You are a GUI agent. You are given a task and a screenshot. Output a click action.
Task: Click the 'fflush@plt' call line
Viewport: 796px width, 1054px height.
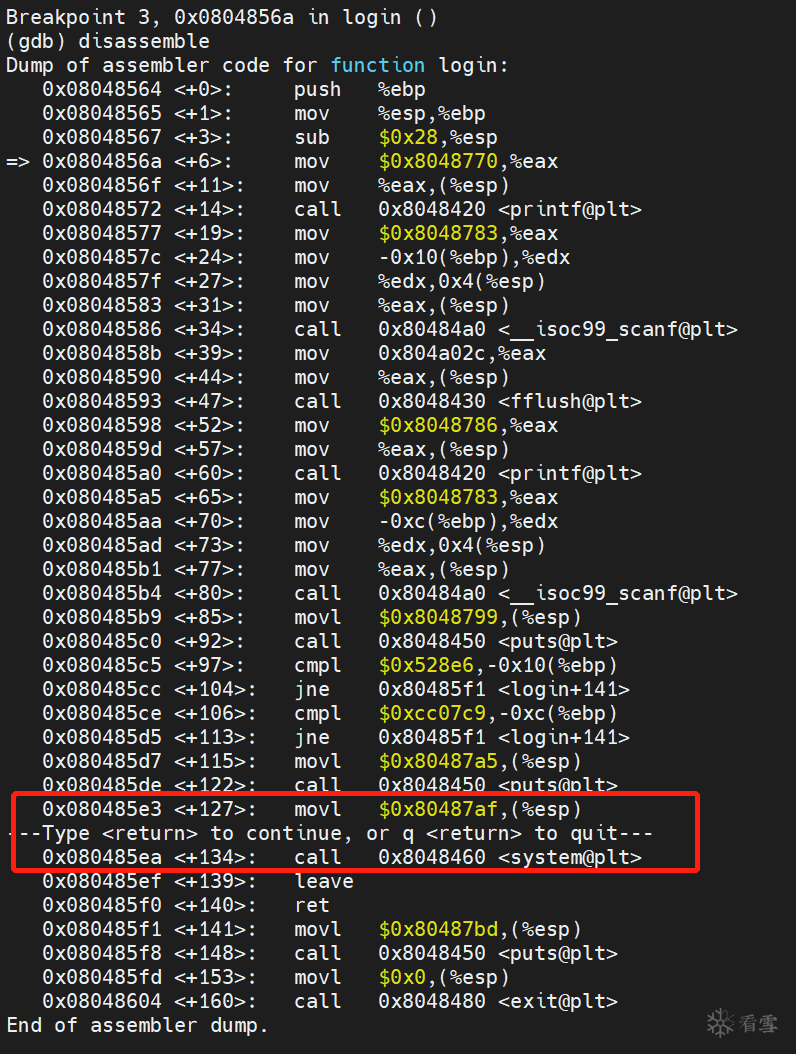(x=342, y=401)
